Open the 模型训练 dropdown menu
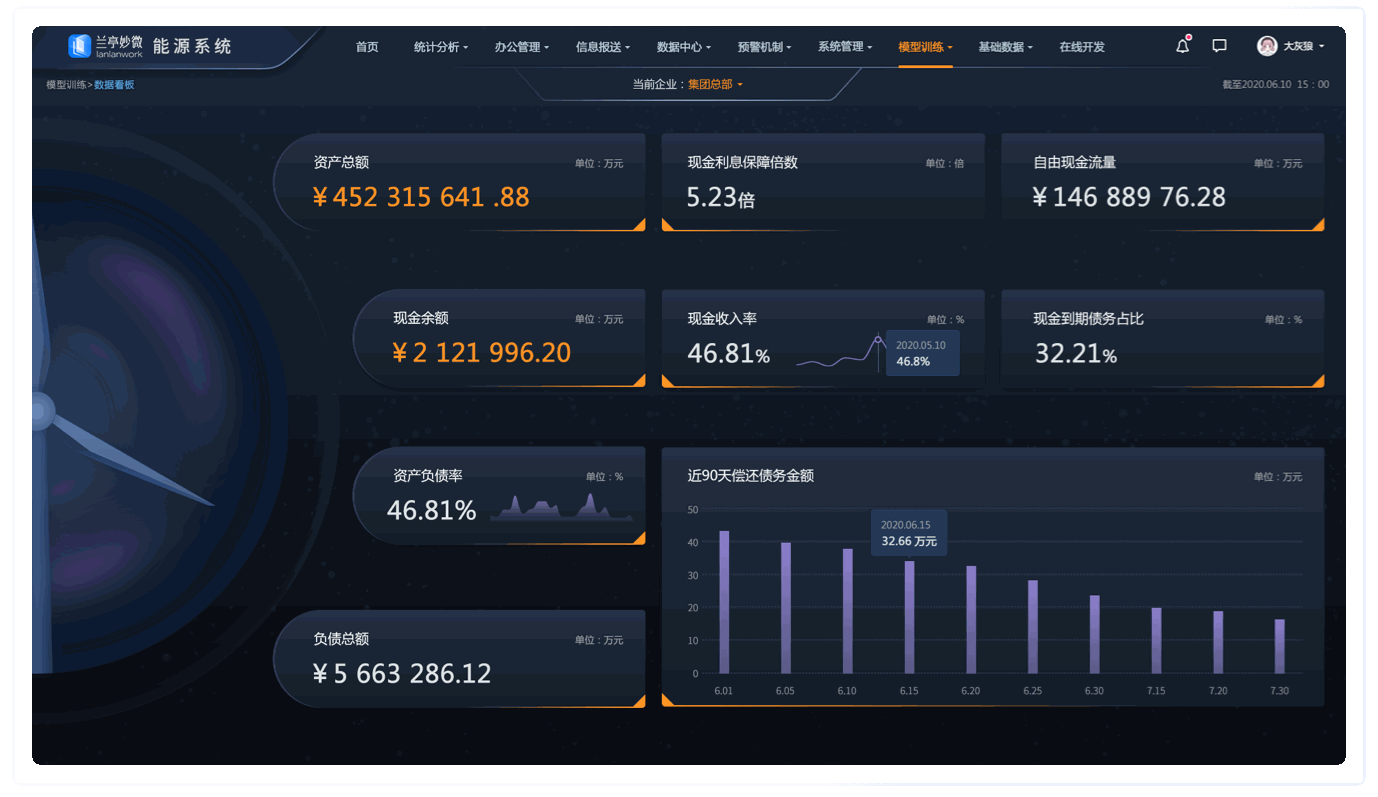This screenshot has height=797, width=1378. pyautogui.click(x=922, y=46)
